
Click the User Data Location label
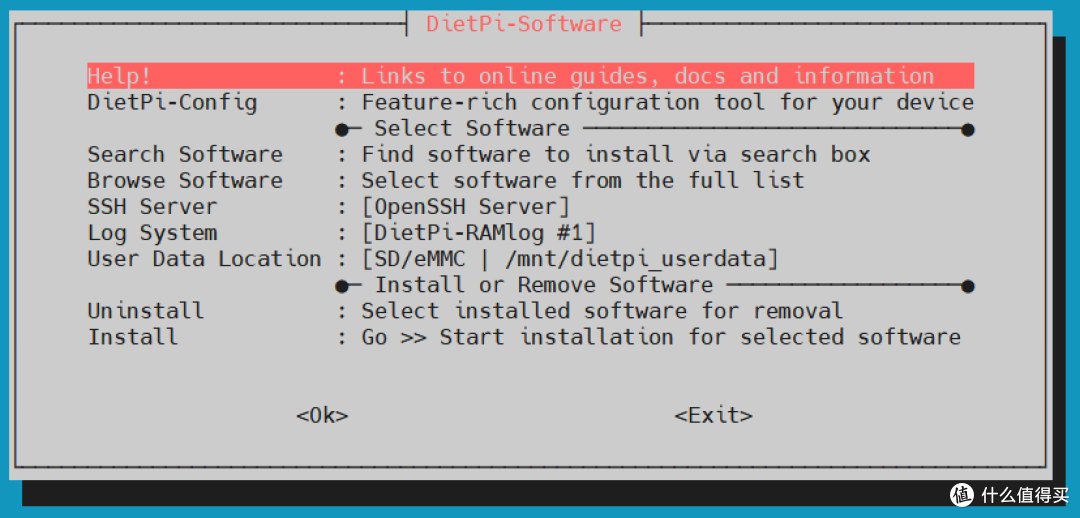(204, 258)
